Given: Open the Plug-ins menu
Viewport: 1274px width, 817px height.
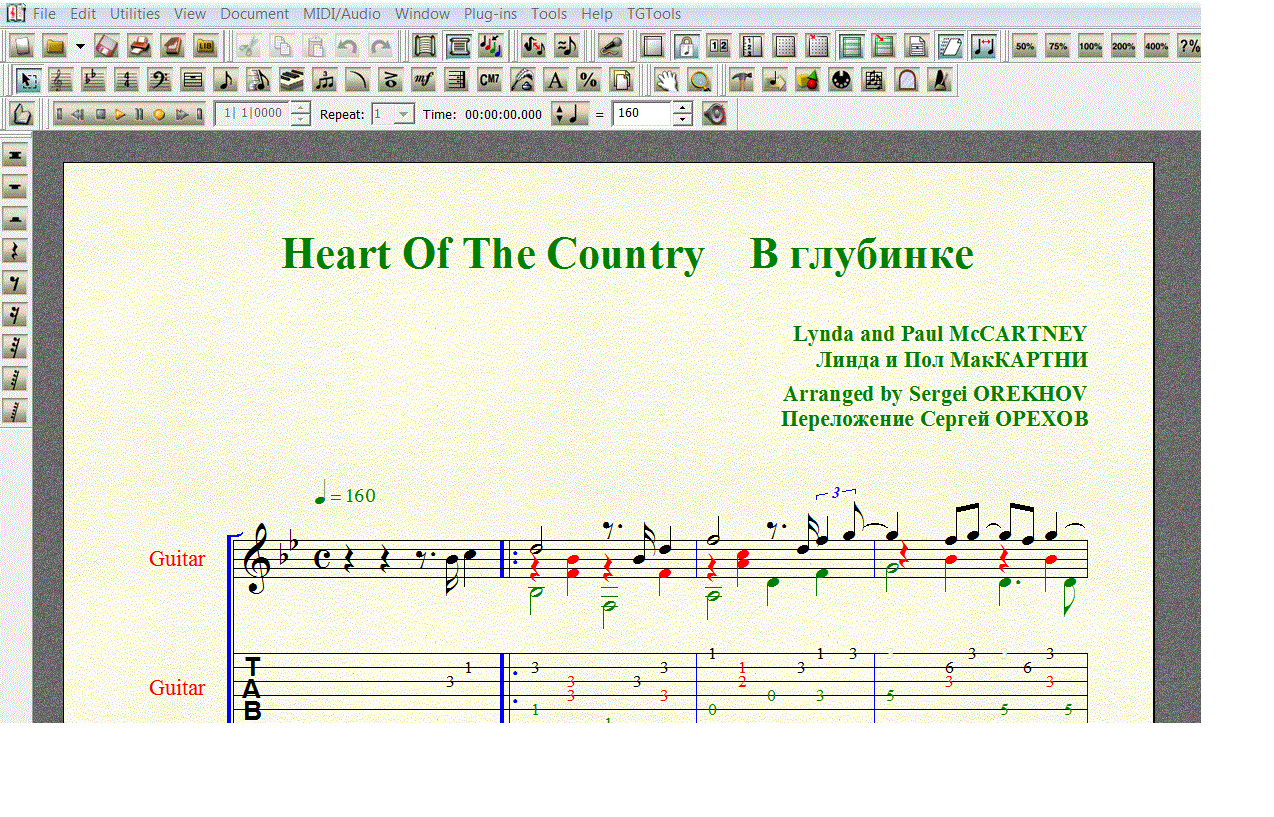Looking at the screenshot, I should click(490, 14).
